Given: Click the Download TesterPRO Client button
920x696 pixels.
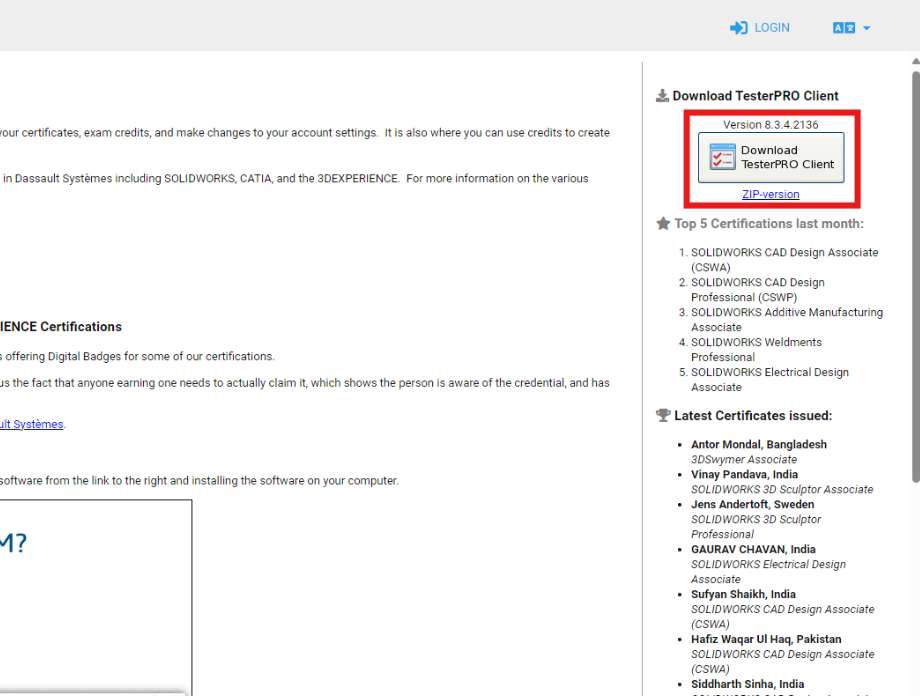Looking at the screenshot, I should click(x=771, y=157).
